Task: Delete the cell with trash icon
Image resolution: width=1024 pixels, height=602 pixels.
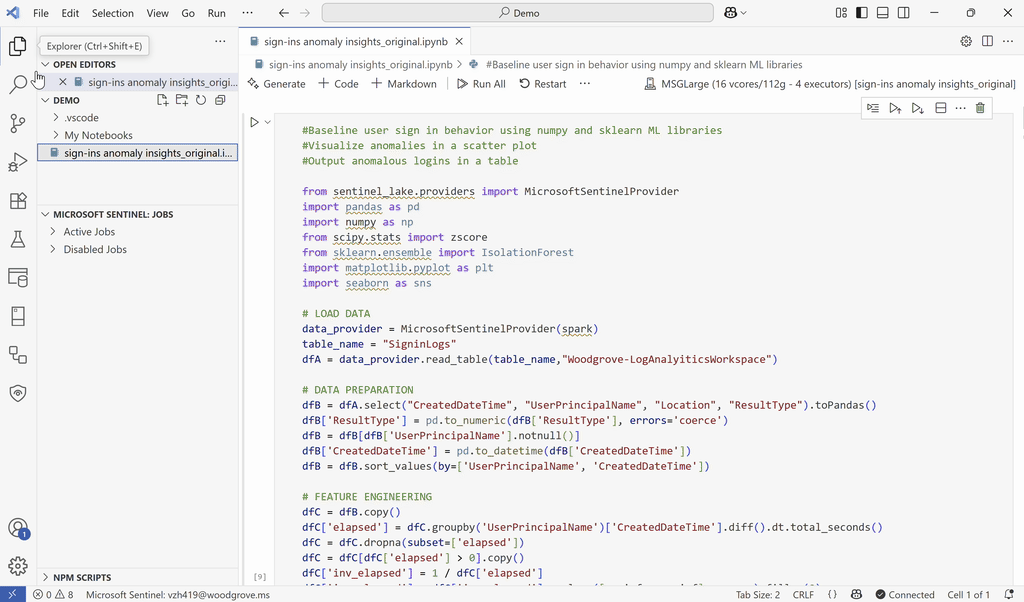Action: point(980,108)
